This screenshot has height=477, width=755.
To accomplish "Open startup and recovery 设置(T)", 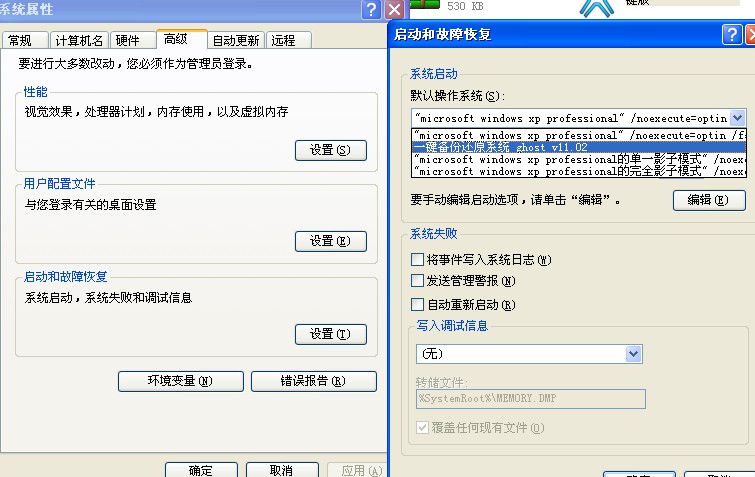I will pos(331,334).
